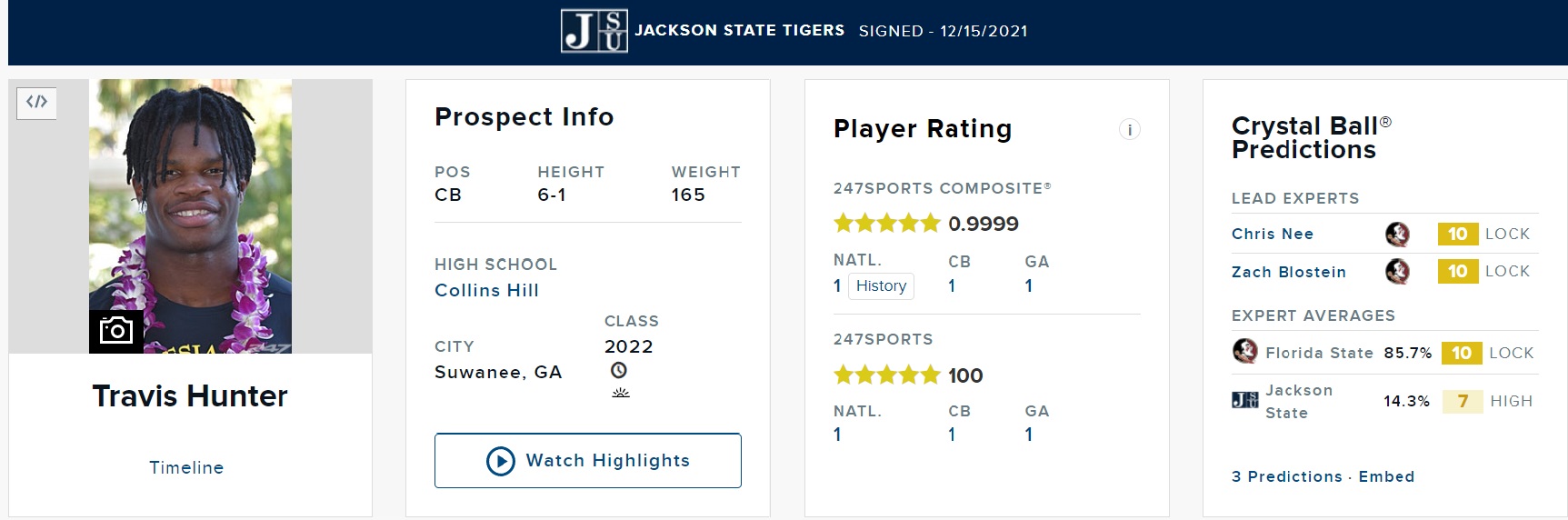Image resolution: width=1568 pixels, height=520 pixels.
Task: Open Zach Blostein's expert profile
Action: pyautogui.click(x=1289, y=272)
